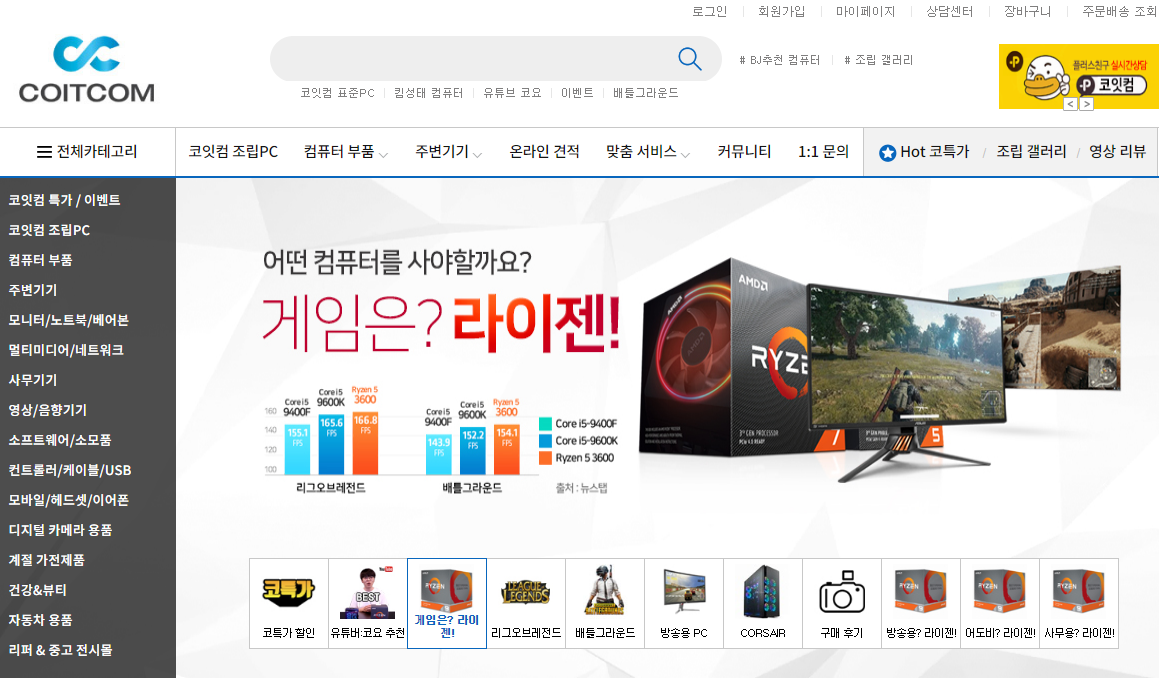Click the next banner arrow on ad
1159x687 pixels.
click(x=1086, y=104)
